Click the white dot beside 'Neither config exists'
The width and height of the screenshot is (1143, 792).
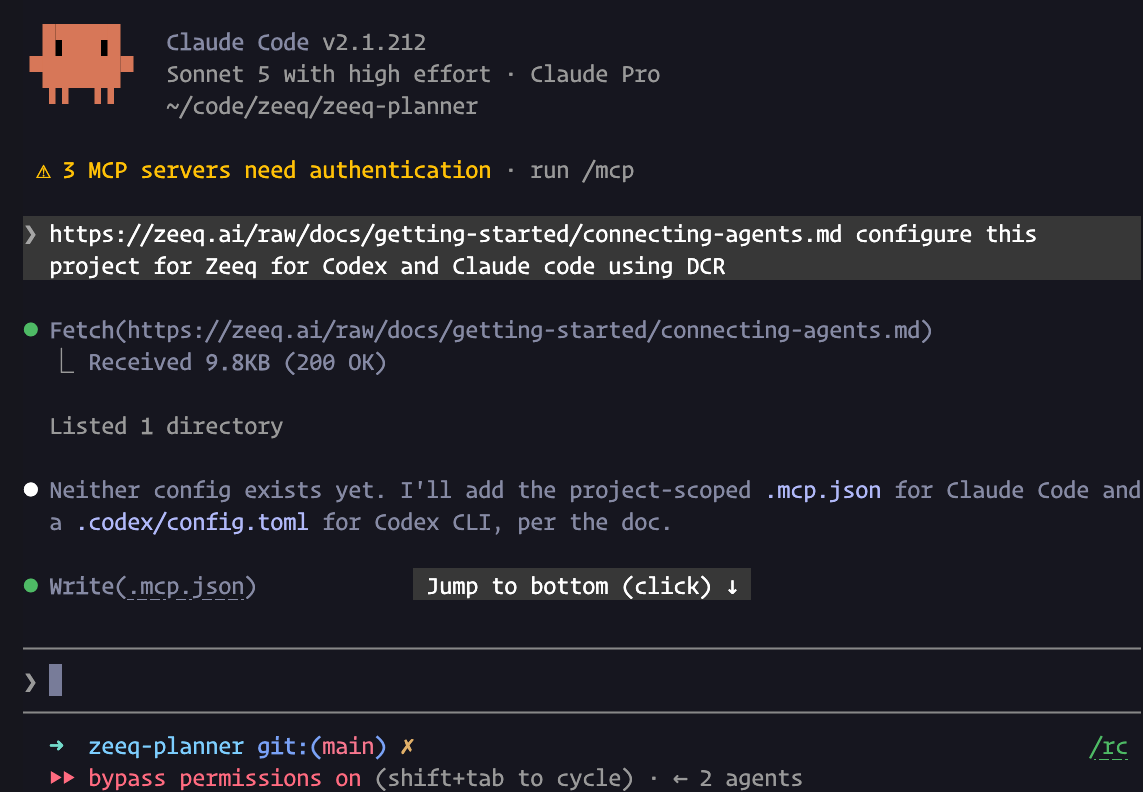[31, 489]
